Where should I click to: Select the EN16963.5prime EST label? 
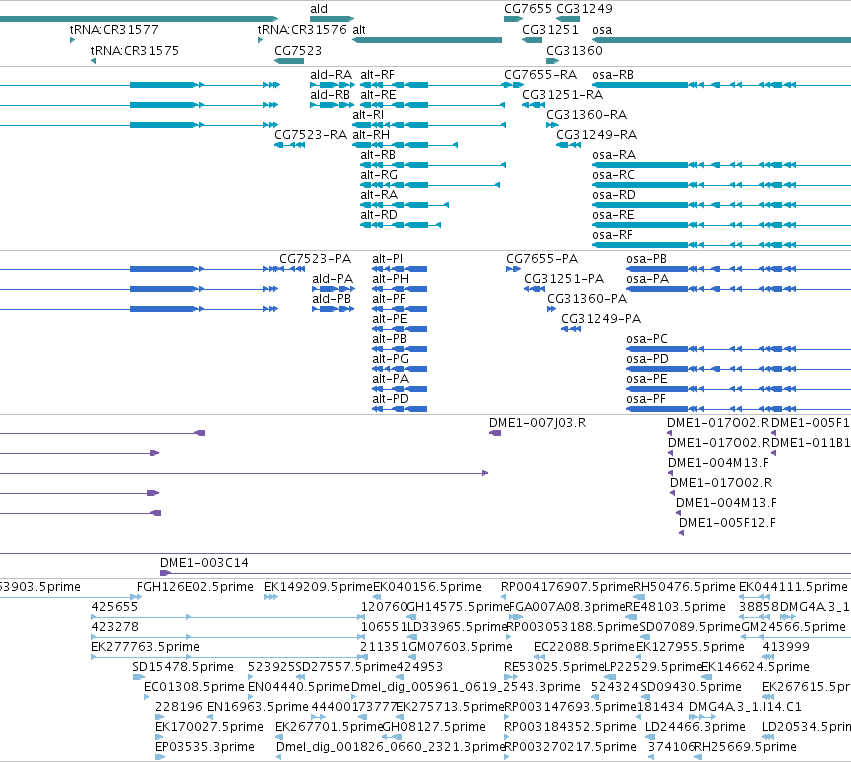[258, 707]
